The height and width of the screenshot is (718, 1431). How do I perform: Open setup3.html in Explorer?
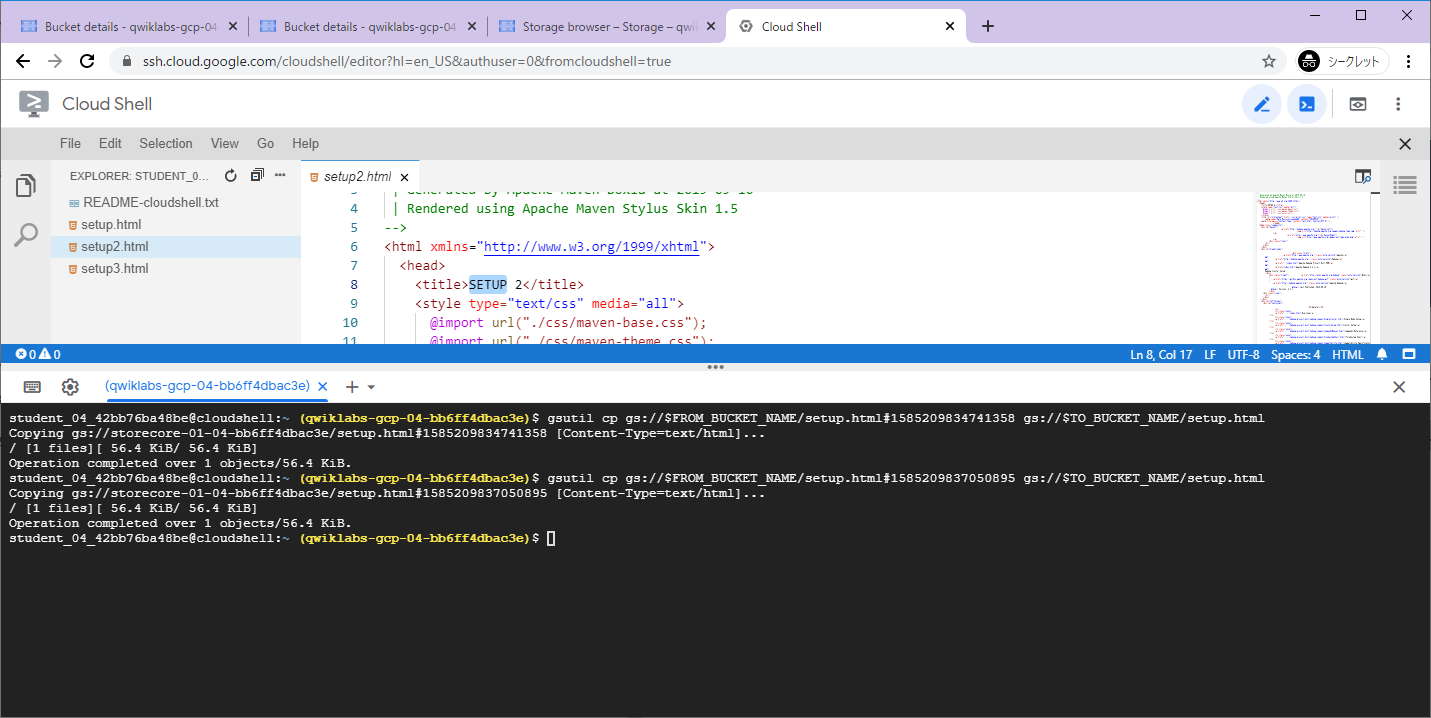(x=176, y=269)
